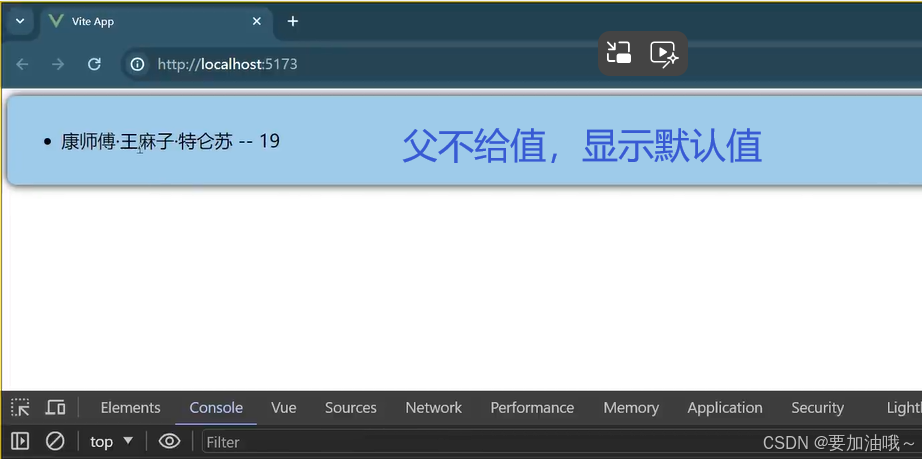922x459 pixels.
Task: Close the Vite App tab
Action: coord(256,21)
